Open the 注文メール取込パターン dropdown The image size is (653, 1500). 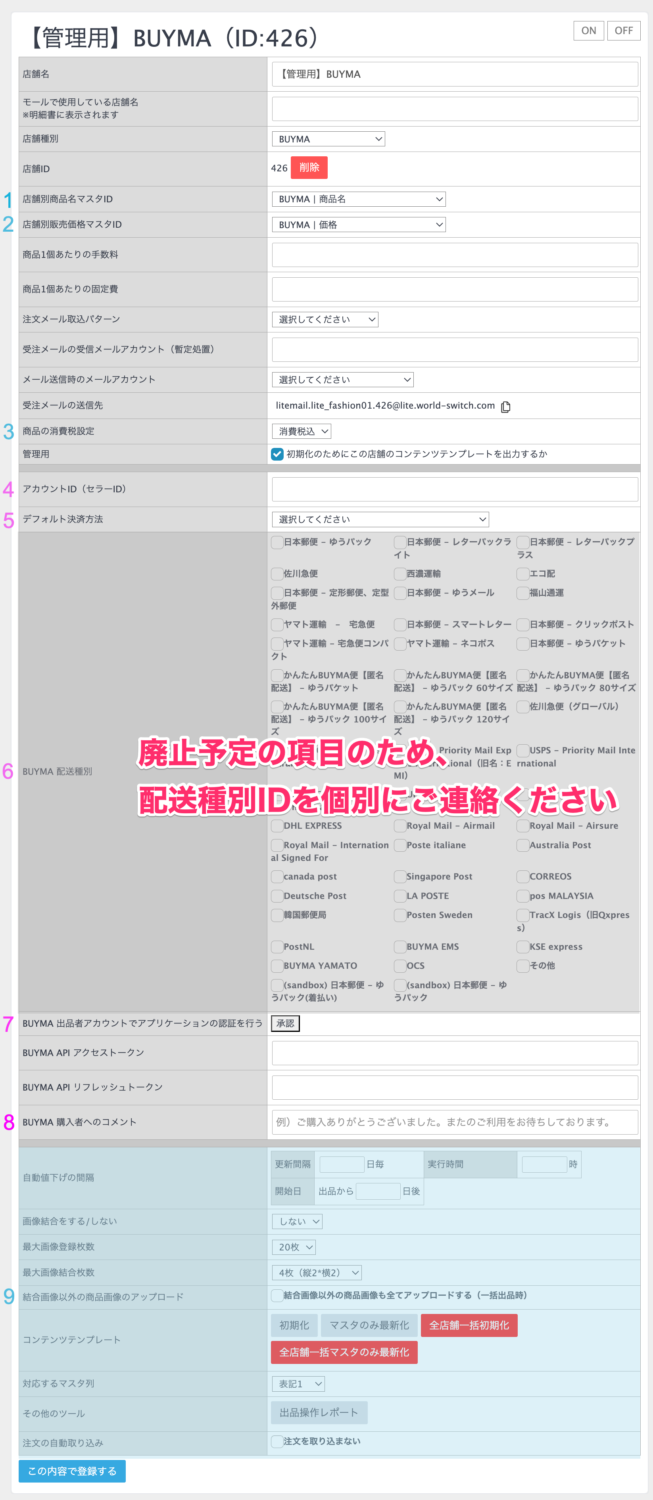325,319
